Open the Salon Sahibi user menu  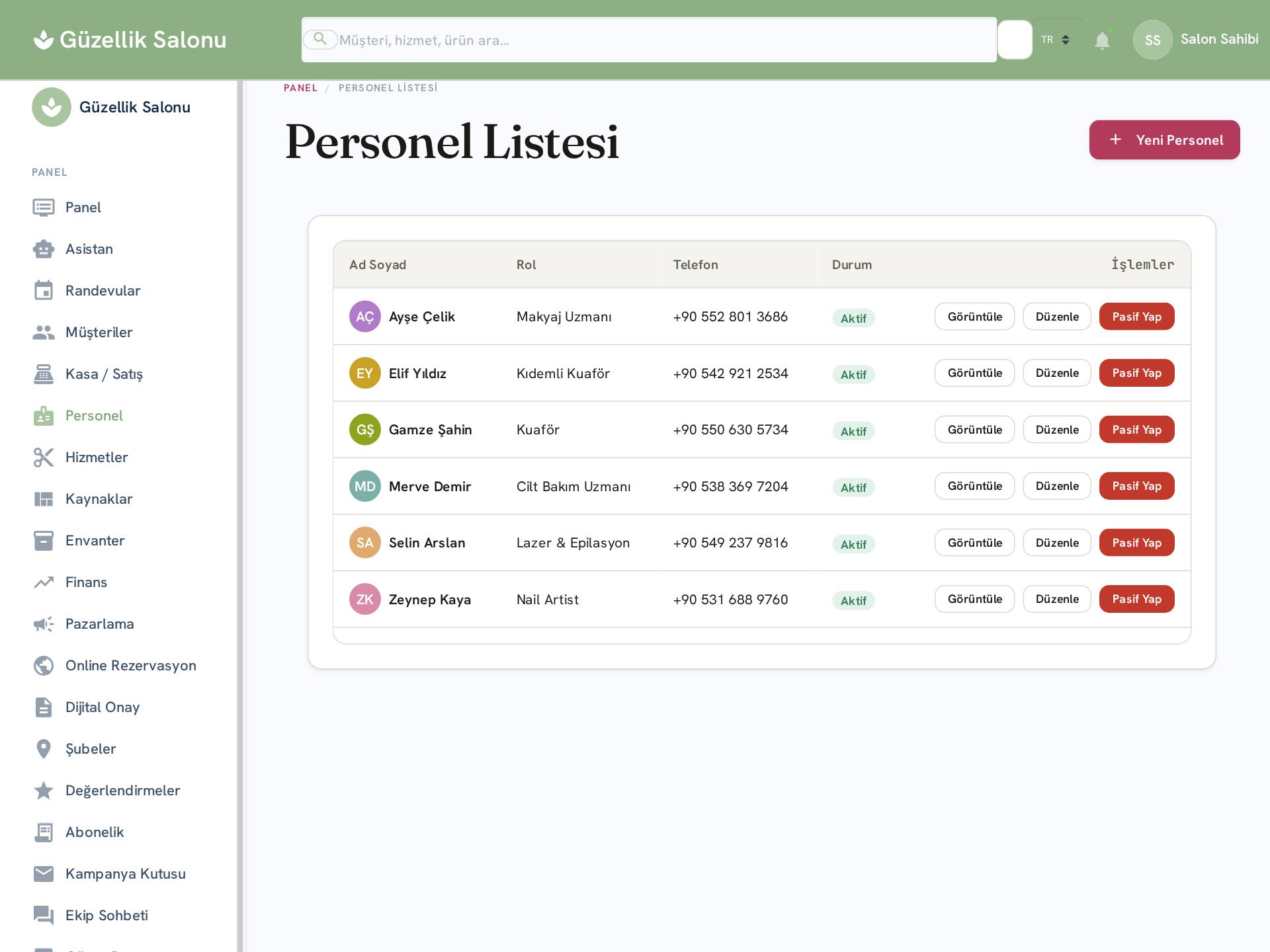coord(1196,40)
